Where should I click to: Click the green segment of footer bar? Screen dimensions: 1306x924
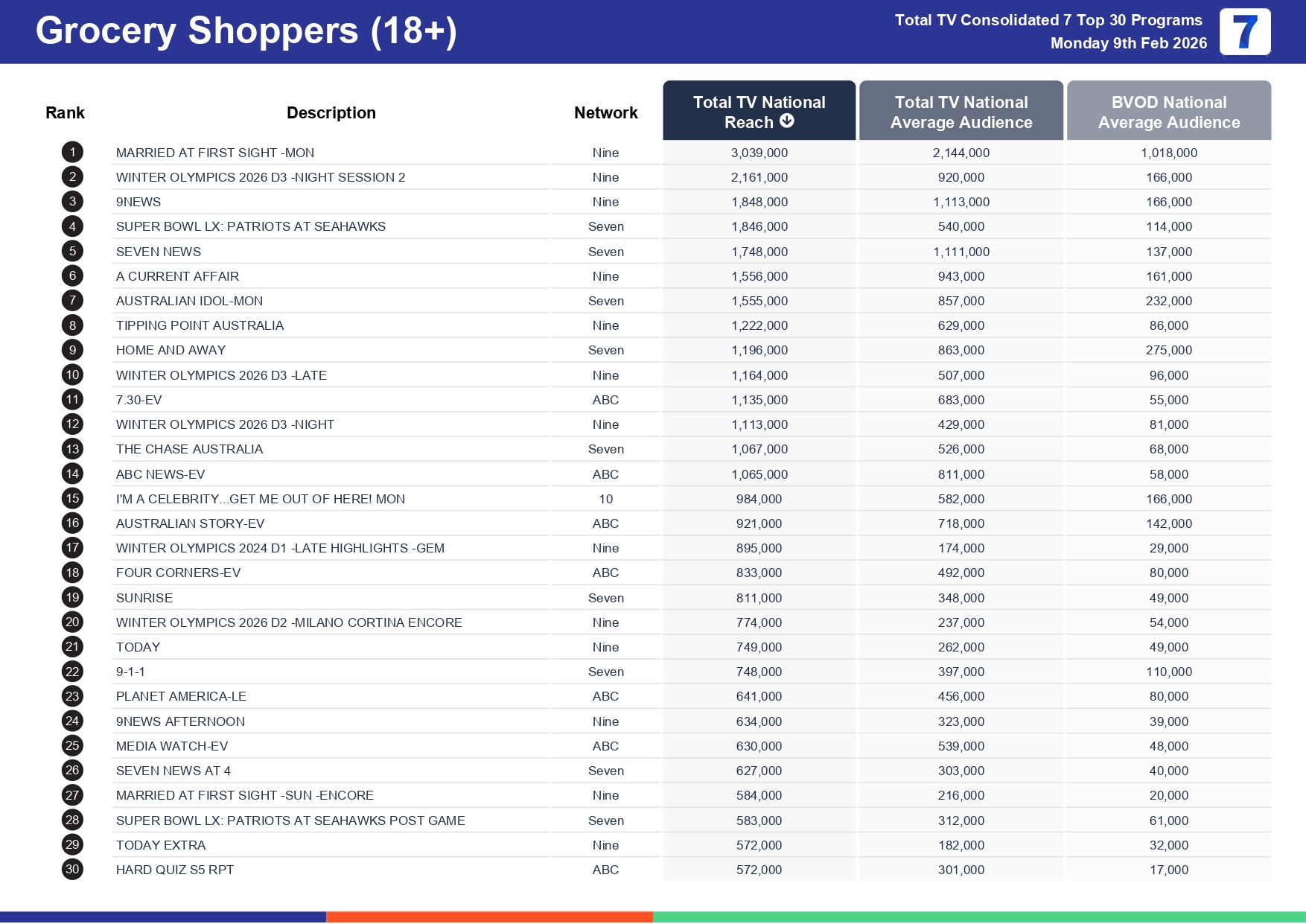(x=978, y=917)
